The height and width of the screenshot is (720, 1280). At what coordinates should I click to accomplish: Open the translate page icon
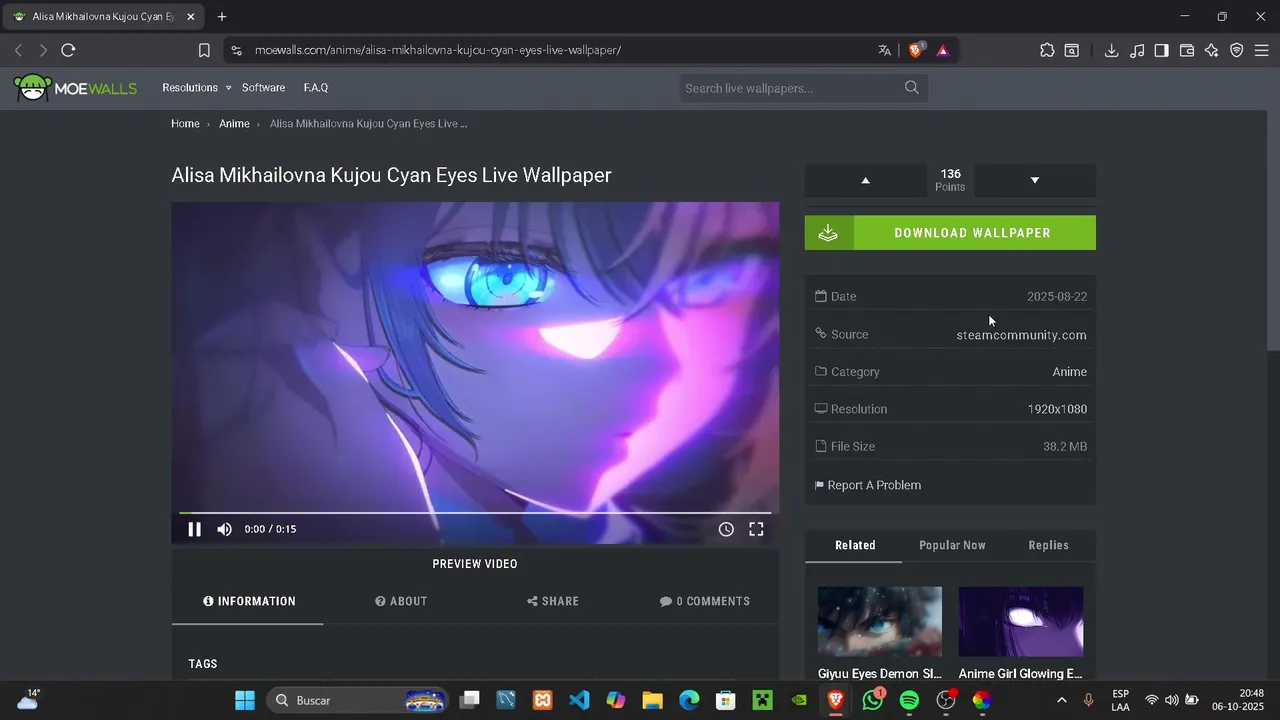click(885, 50)
